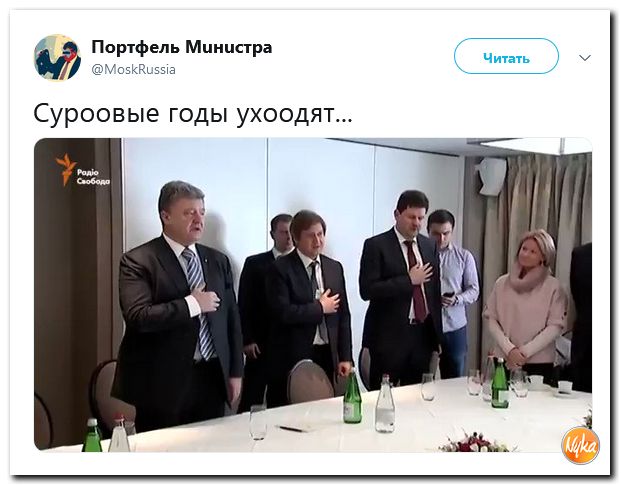Click the wall-mounted speaker near the curtains
The image size is (621, 486).
490,176
